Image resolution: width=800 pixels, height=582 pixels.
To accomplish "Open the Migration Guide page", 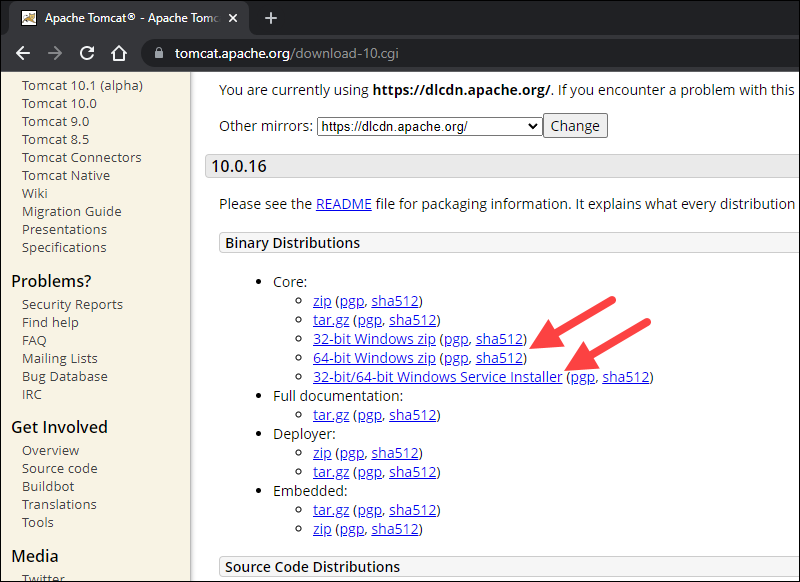I will point(71,211).
